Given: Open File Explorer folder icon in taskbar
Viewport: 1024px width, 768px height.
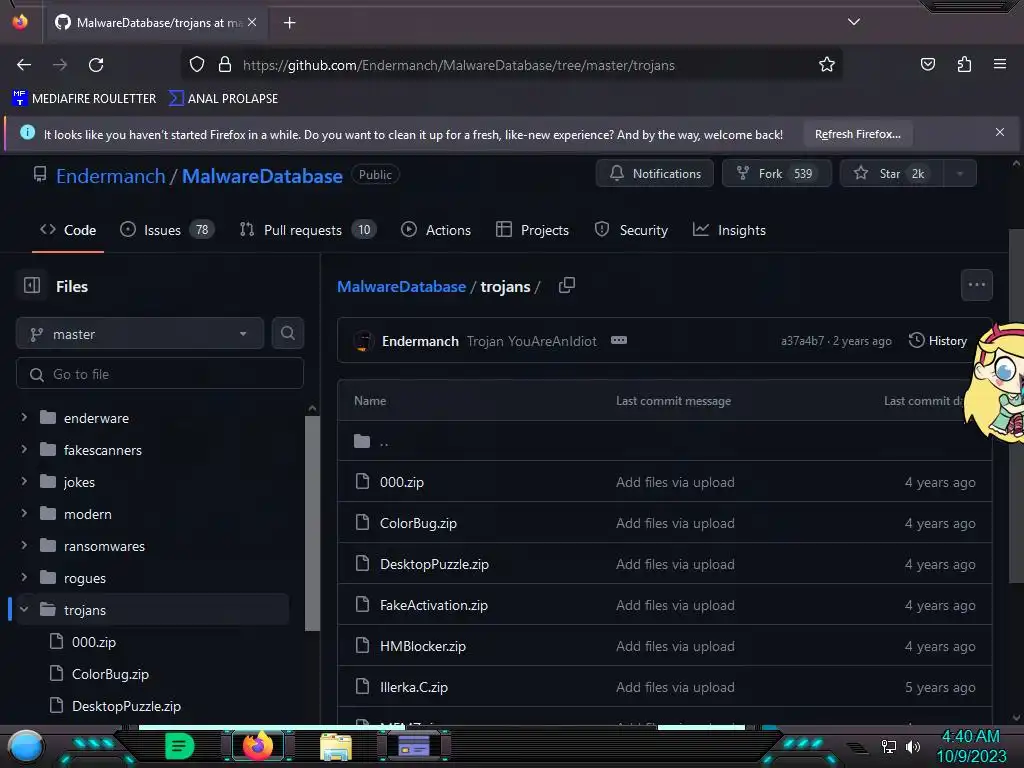Looking at the screenshot, I should pyautogui.click(x=336, y=746).
